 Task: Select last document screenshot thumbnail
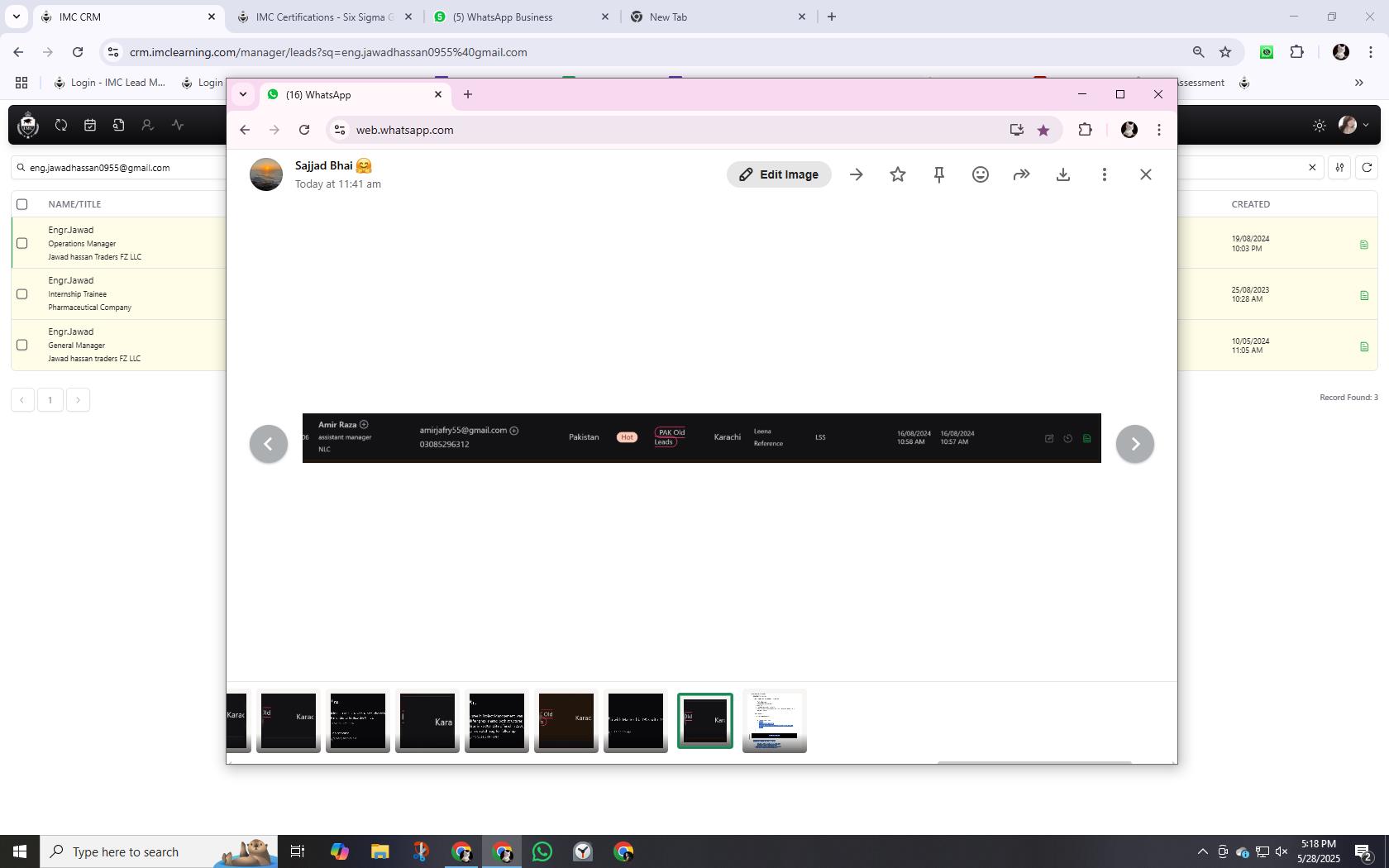pyautogui.click(x=775, y=721)
